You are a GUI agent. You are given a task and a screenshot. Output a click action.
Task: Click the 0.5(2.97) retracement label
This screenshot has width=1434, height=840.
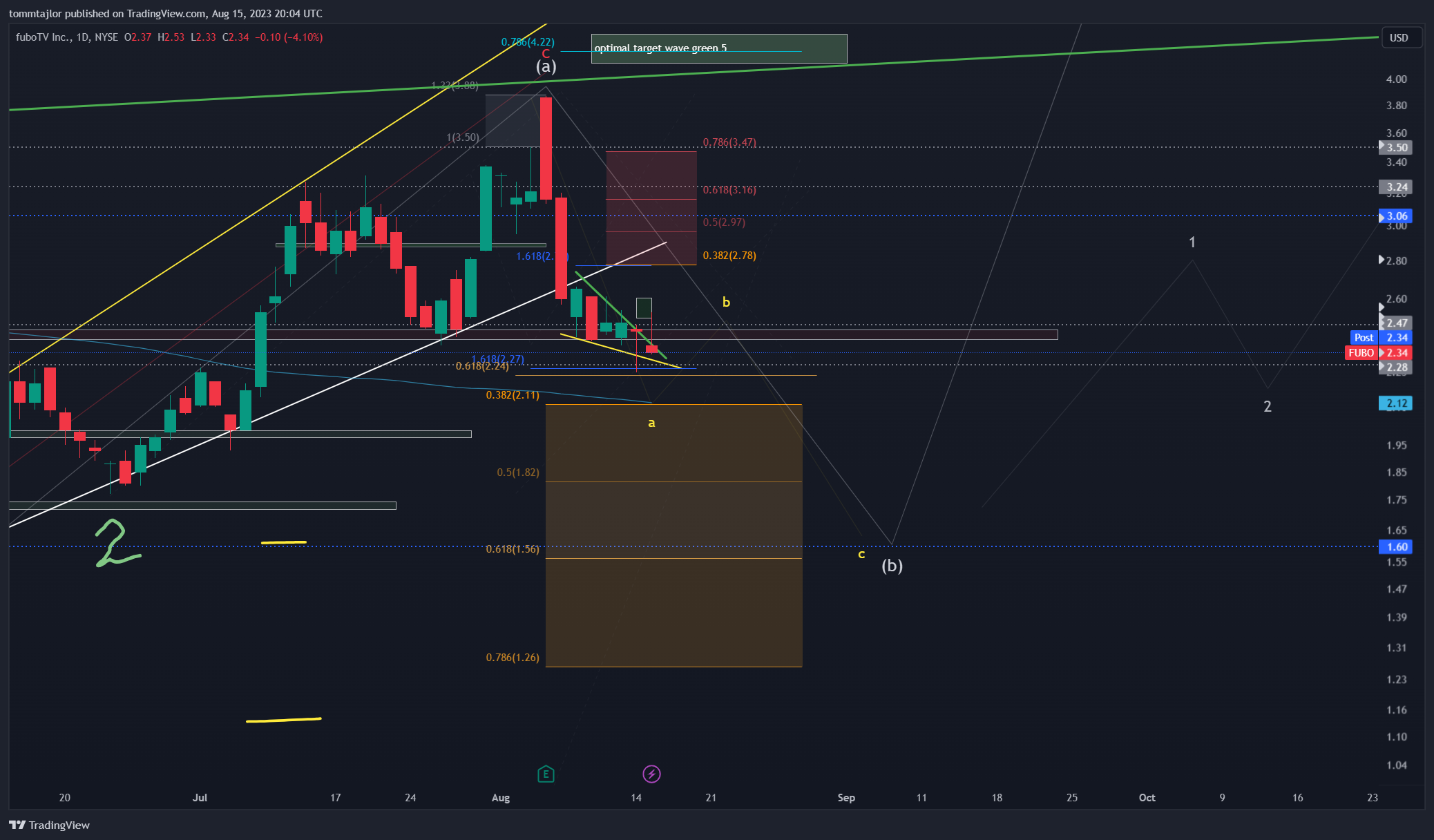pos(724,222)
